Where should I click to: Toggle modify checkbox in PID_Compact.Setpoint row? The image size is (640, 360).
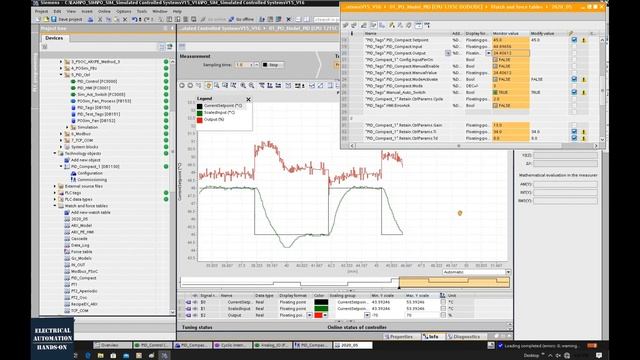tap(574, 40)
